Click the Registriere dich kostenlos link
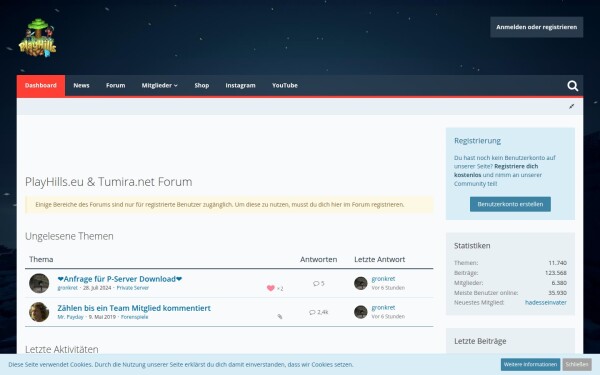 496,170
